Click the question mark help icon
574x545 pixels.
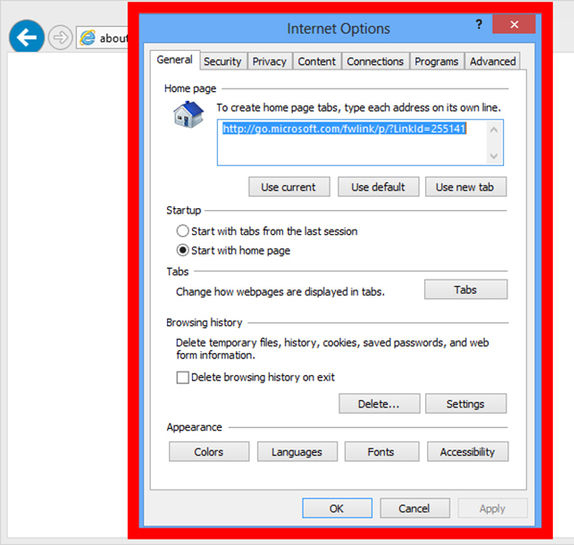pos(478,24)
